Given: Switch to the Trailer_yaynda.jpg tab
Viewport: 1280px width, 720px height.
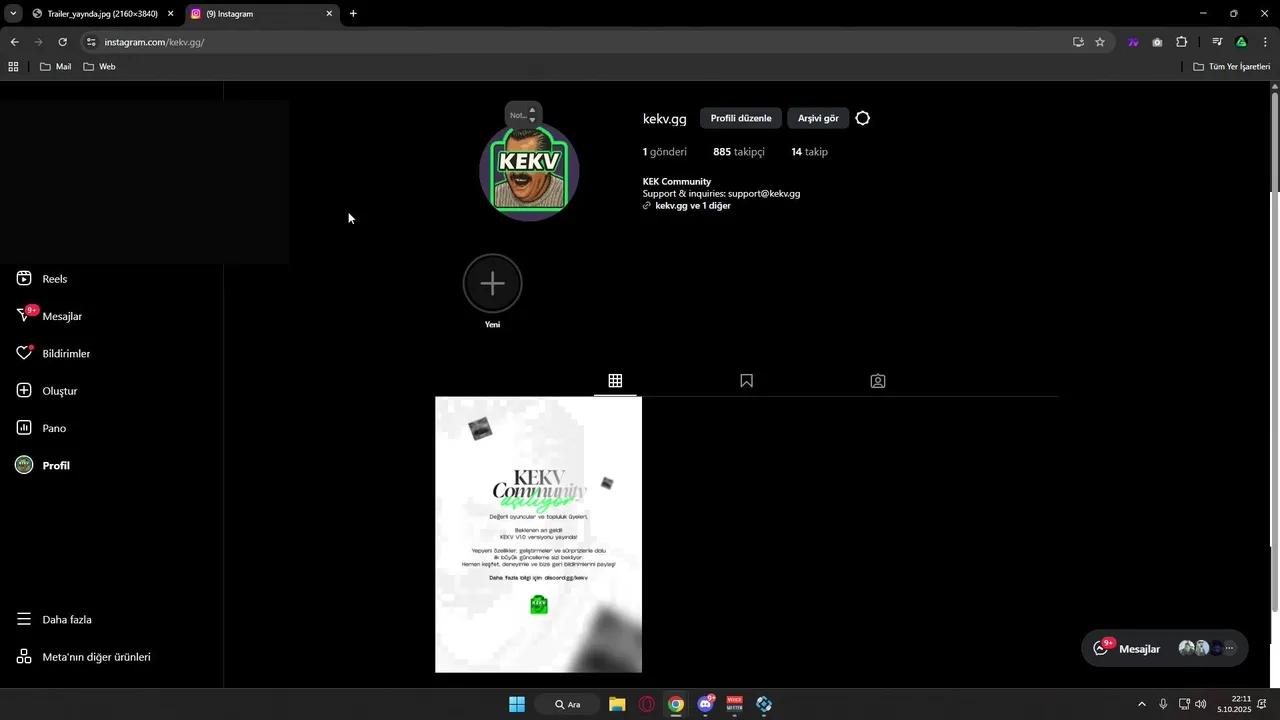Looking at the screenshot, I should [101, 14].
